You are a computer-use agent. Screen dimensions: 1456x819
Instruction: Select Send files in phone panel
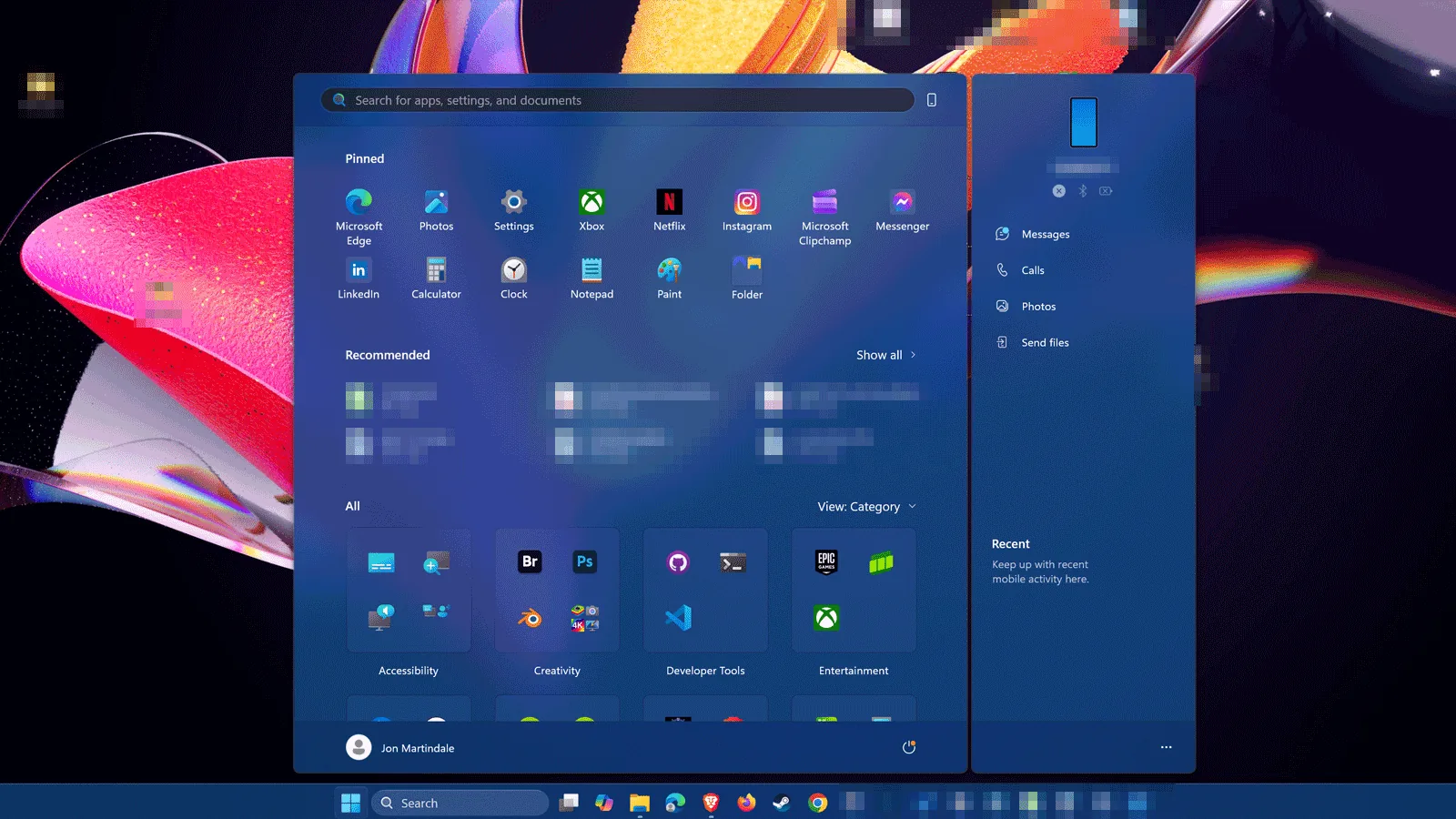(x=1032, y=342)
